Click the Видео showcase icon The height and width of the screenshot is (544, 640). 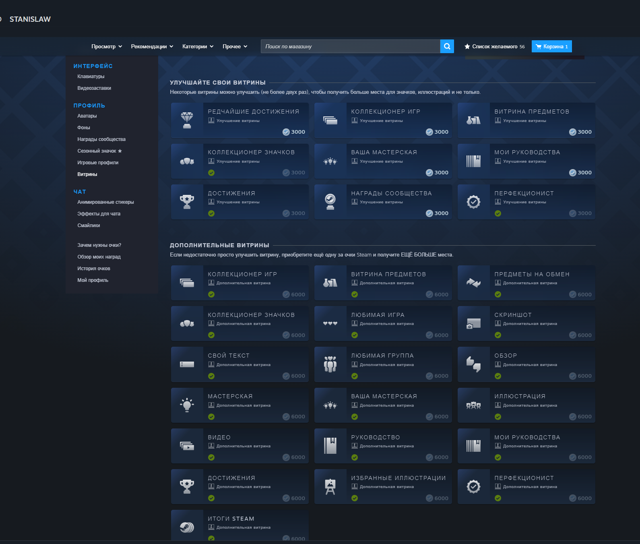[187, 446]
